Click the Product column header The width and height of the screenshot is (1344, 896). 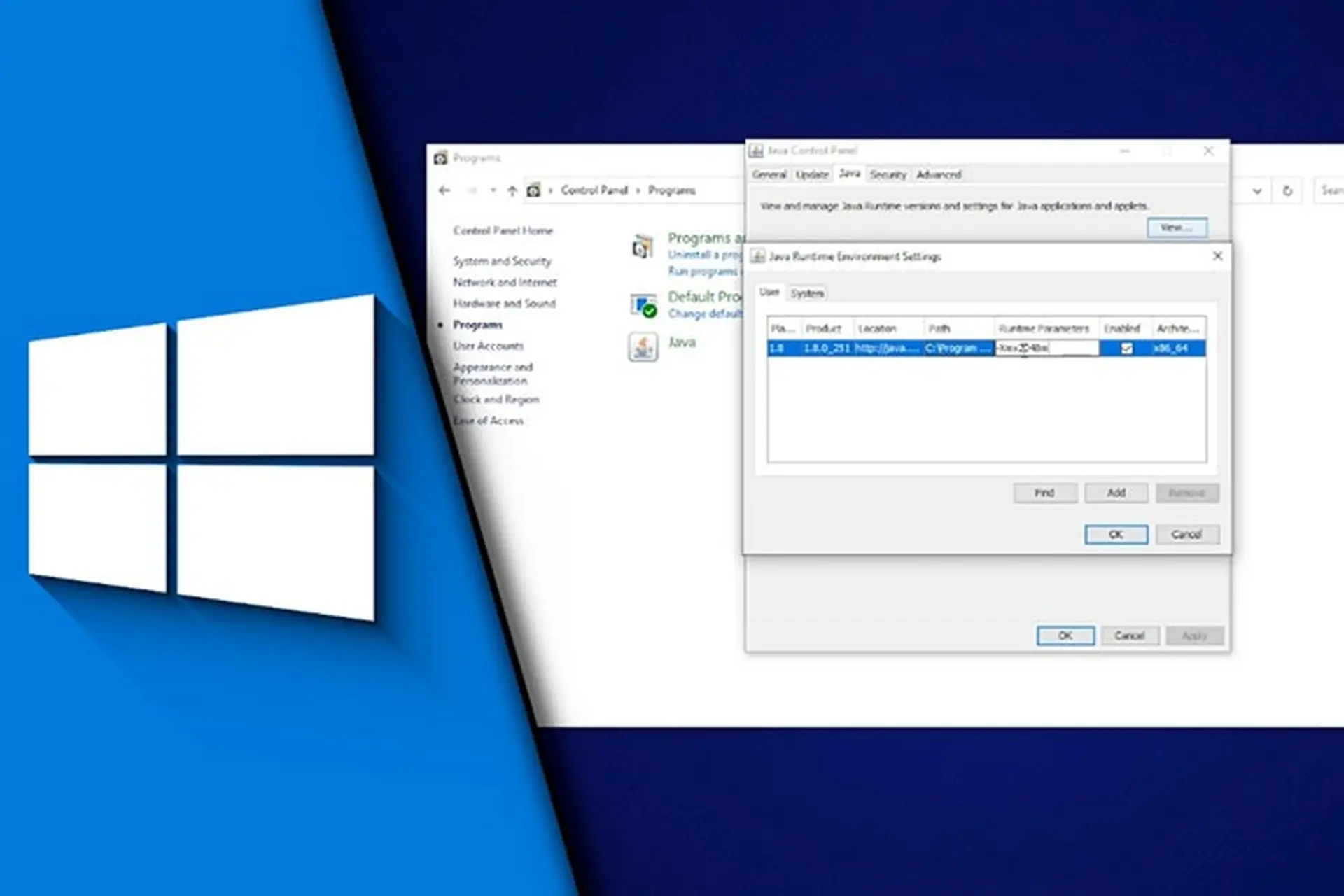tap(826, 328)
